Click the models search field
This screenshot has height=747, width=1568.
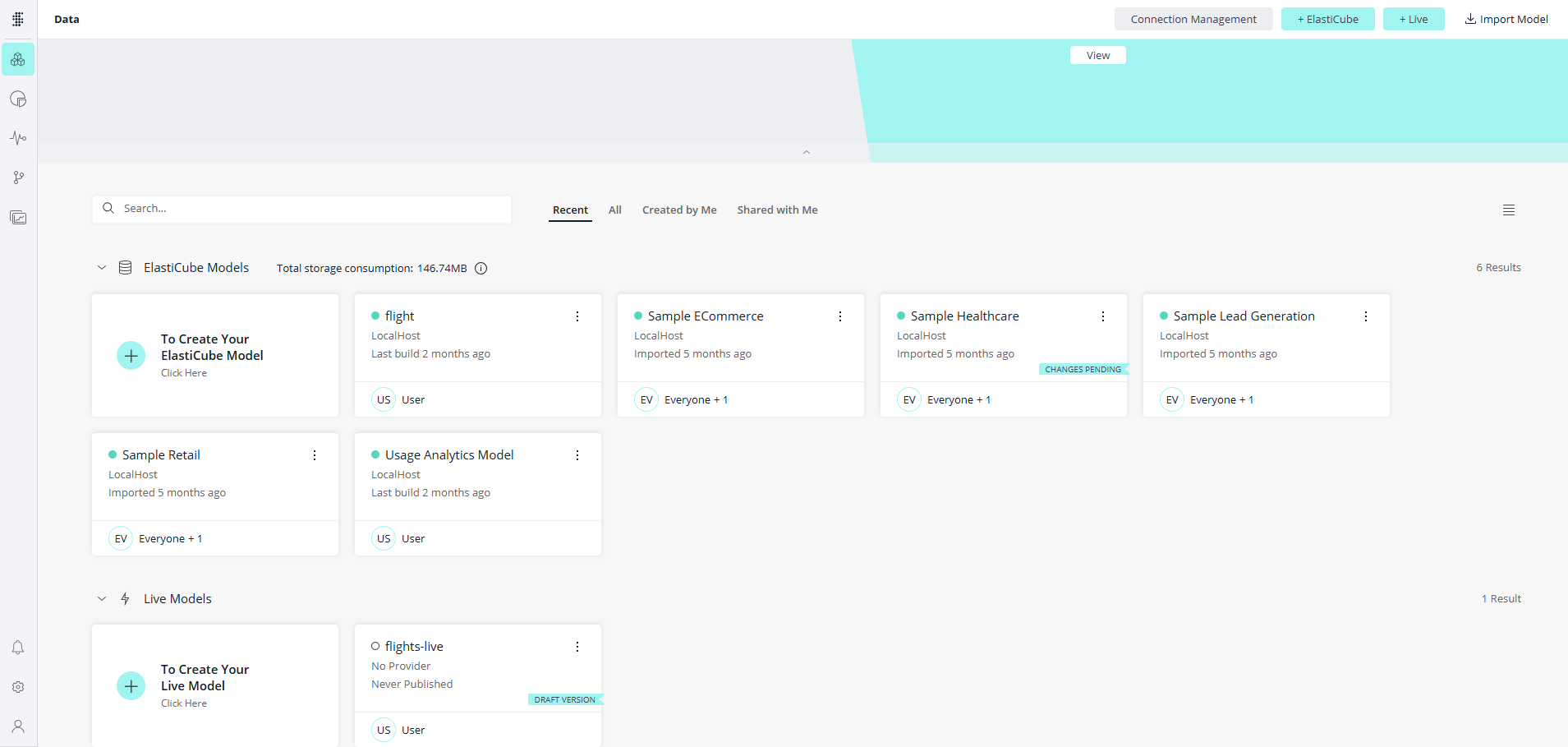(x=312, y=209)
